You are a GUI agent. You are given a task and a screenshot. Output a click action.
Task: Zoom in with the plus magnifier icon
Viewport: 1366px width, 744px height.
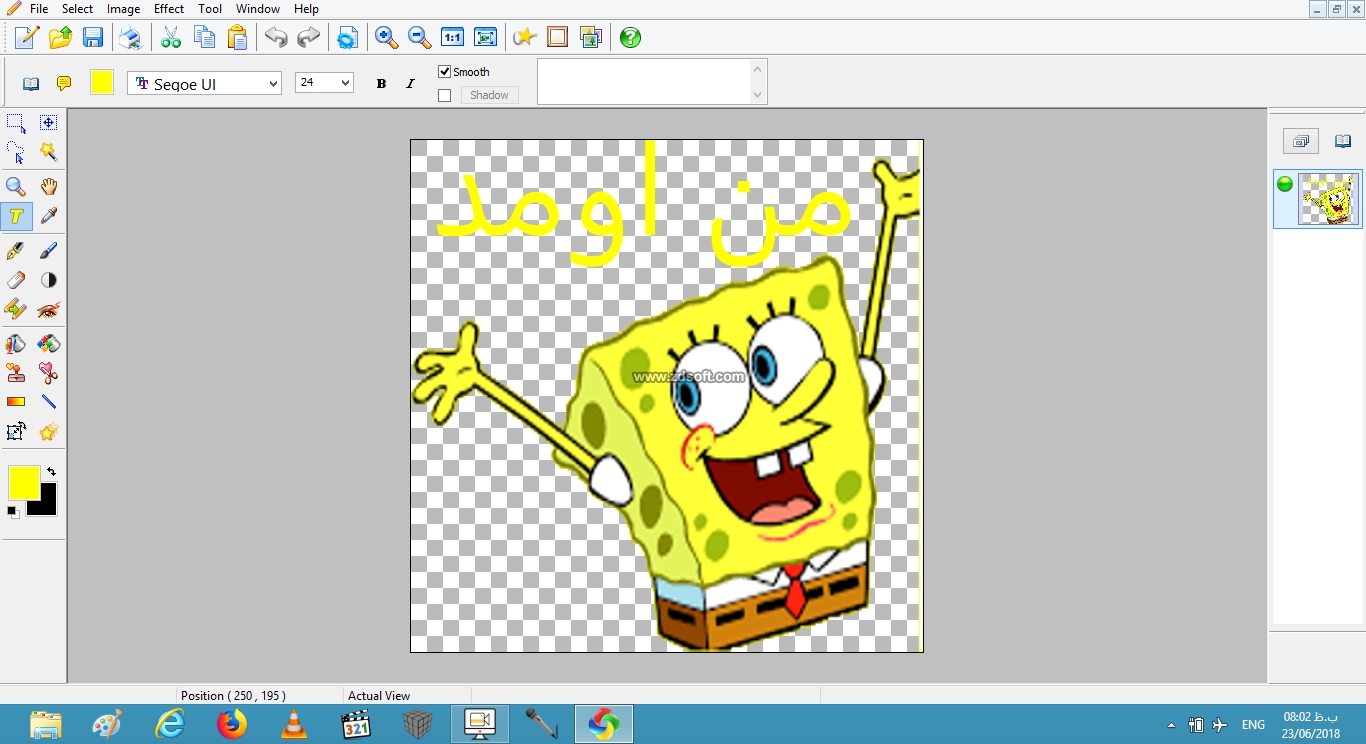coord(386,38)
